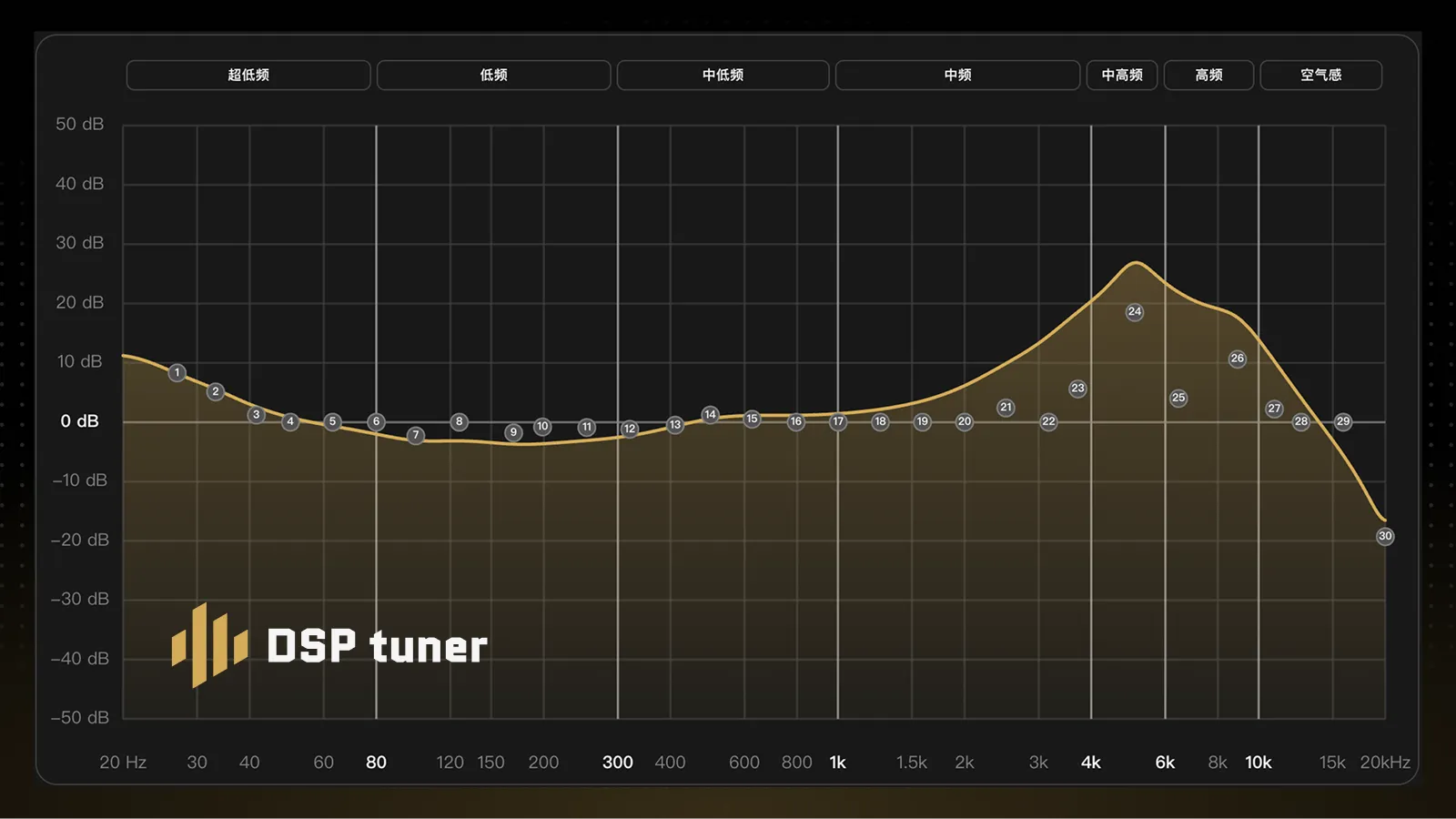Select EQ node 25
Image resolution: width=1456 pixels, height=819 pixels.
pos(1178,398)
